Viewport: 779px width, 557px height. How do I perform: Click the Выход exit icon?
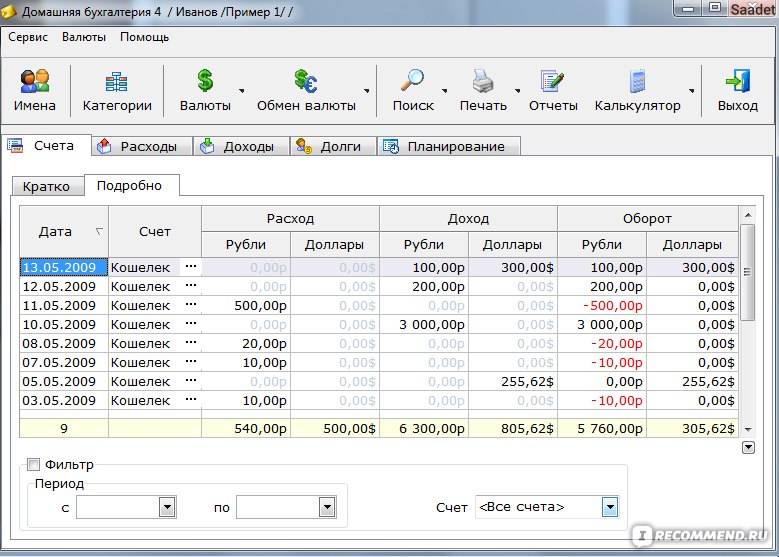[738, 90]
